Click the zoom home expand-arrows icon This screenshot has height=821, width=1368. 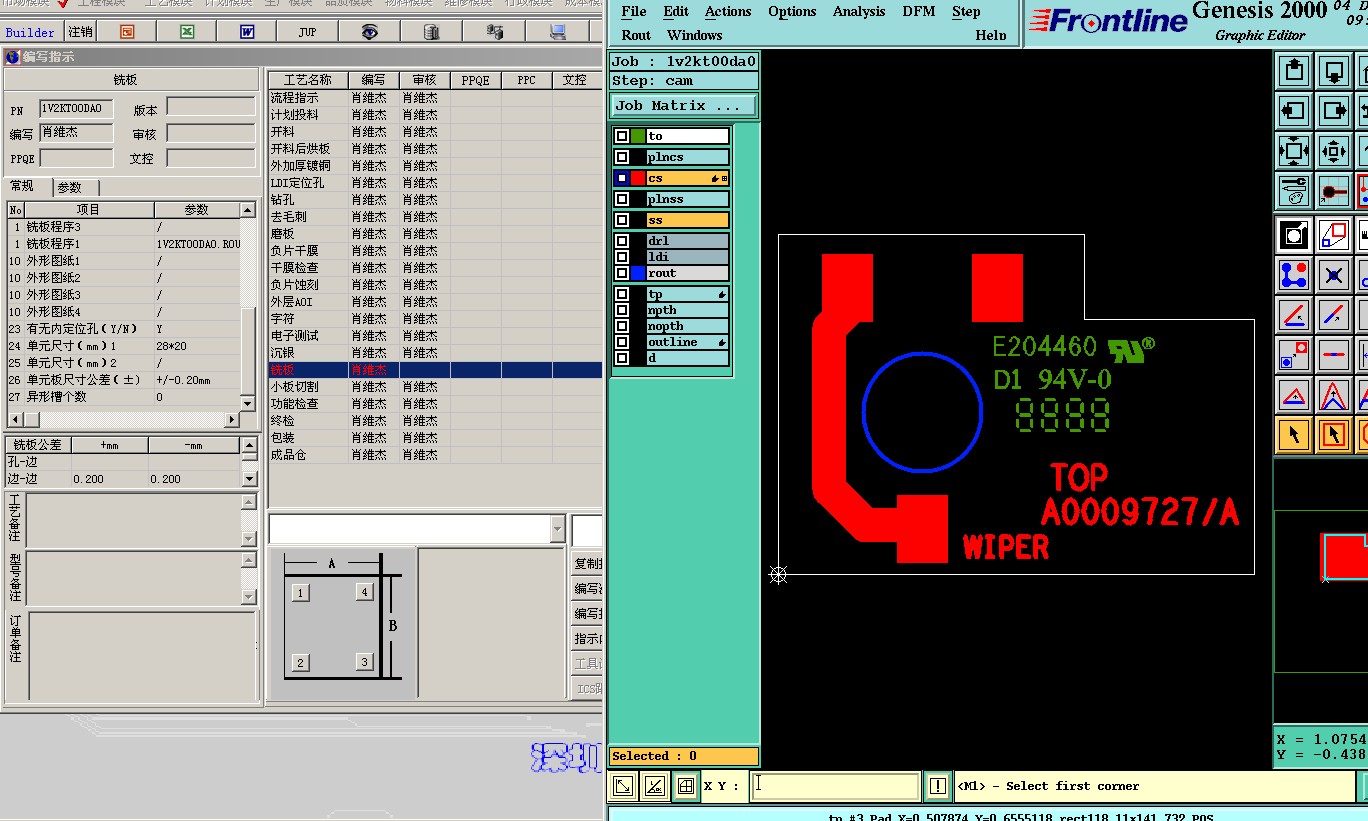1294,151
